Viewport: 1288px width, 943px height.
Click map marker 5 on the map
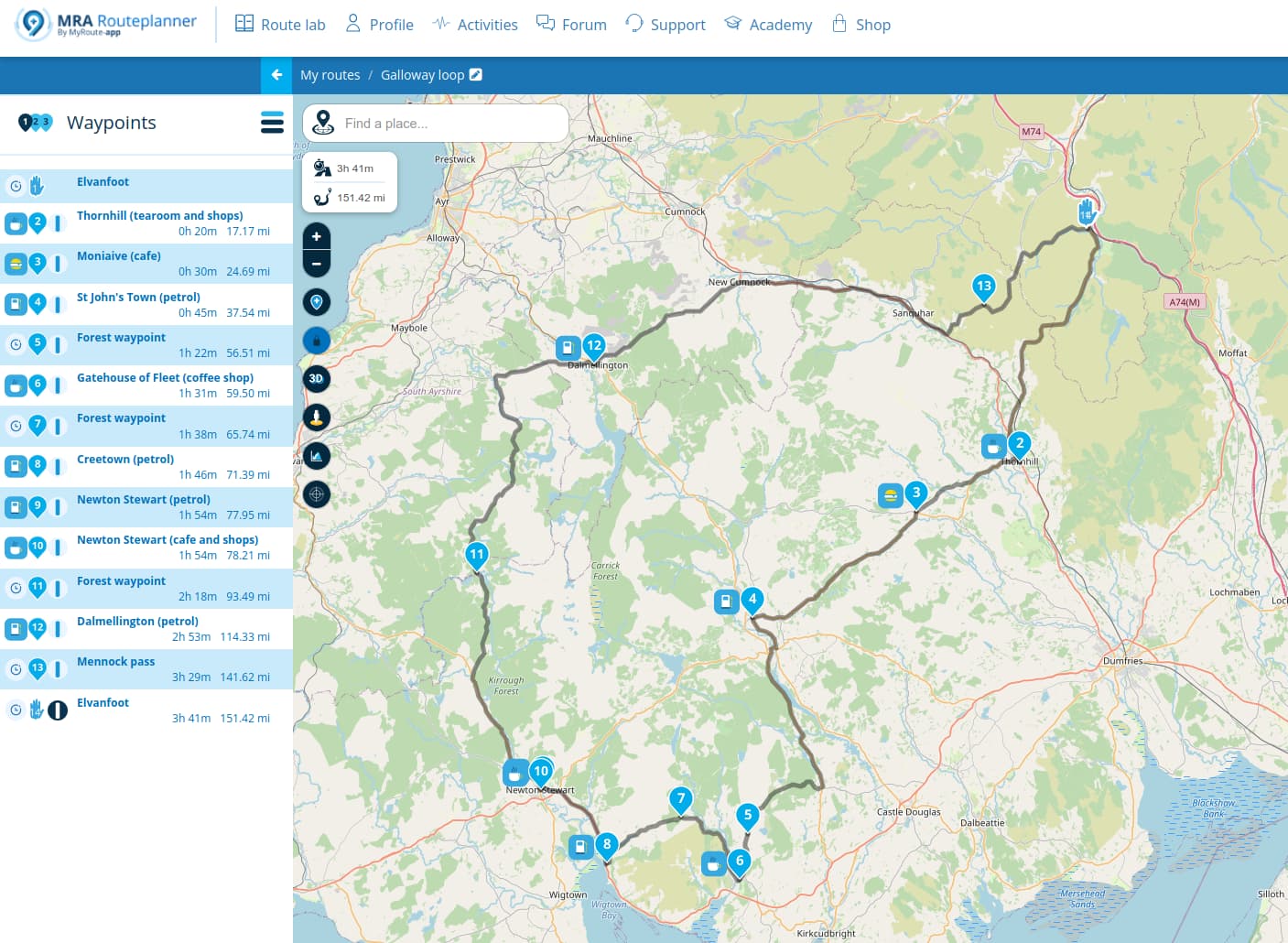pyautogui.click(x=748, y=816)
